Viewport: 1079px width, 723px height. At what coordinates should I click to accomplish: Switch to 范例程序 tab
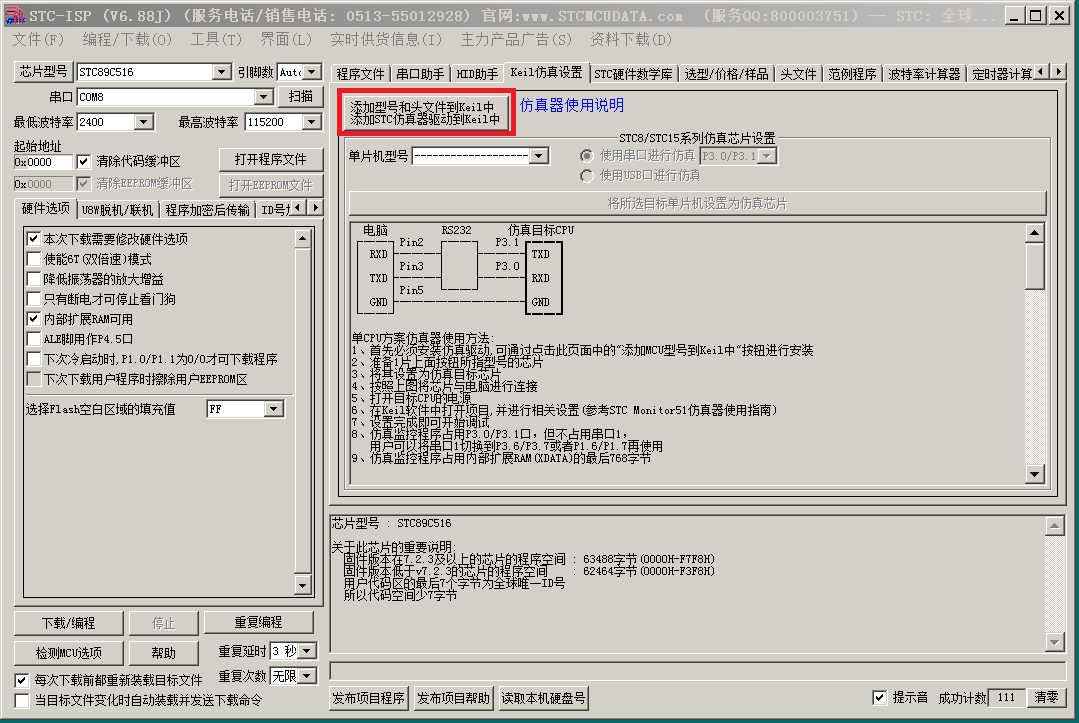tap(853, 74)
